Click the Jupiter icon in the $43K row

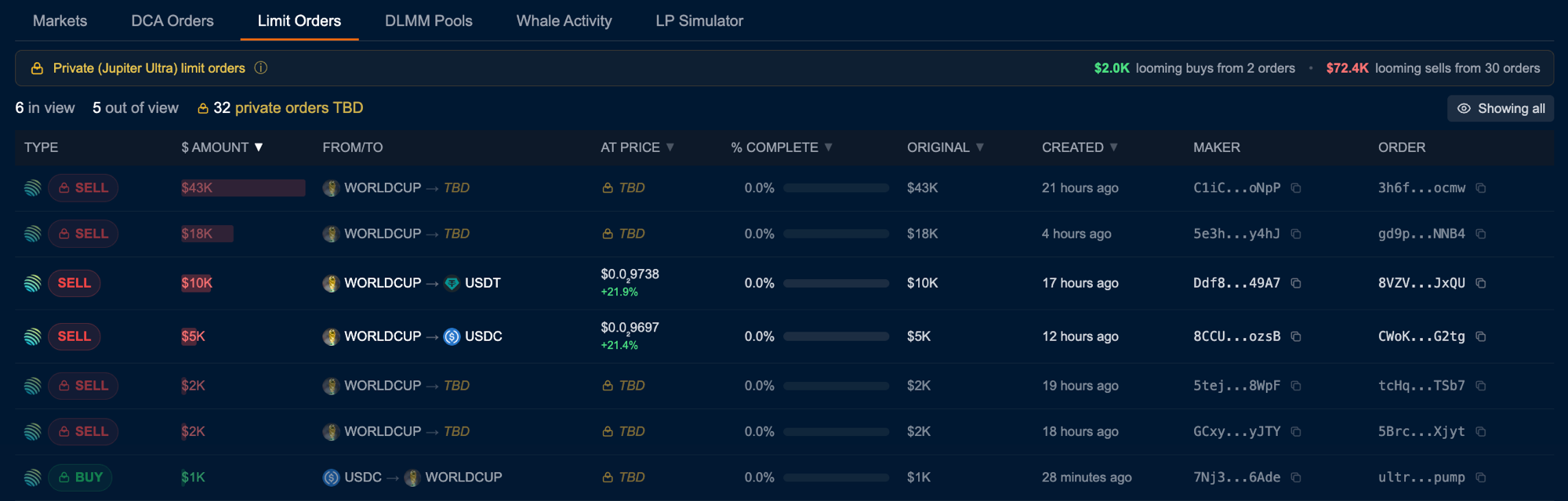point(32,188)
